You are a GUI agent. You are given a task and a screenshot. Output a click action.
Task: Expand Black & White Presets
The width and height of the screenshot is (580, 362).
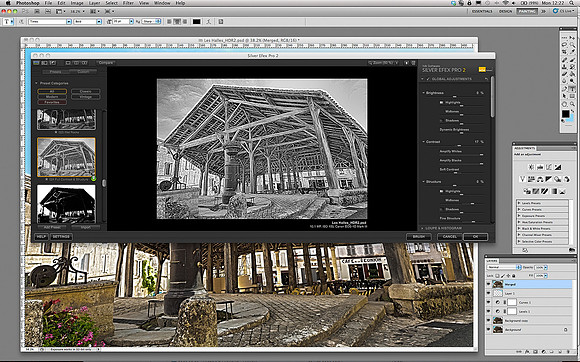coord(519,229)
